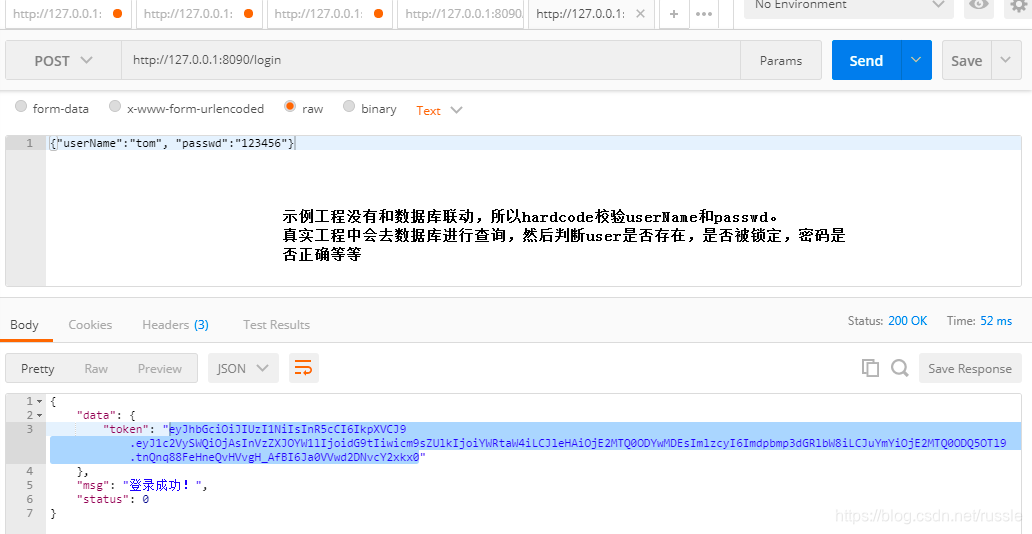Click the request URL input field
Image resolution: width=1032 pixels, height=534 pixels.
pos(430,60)
